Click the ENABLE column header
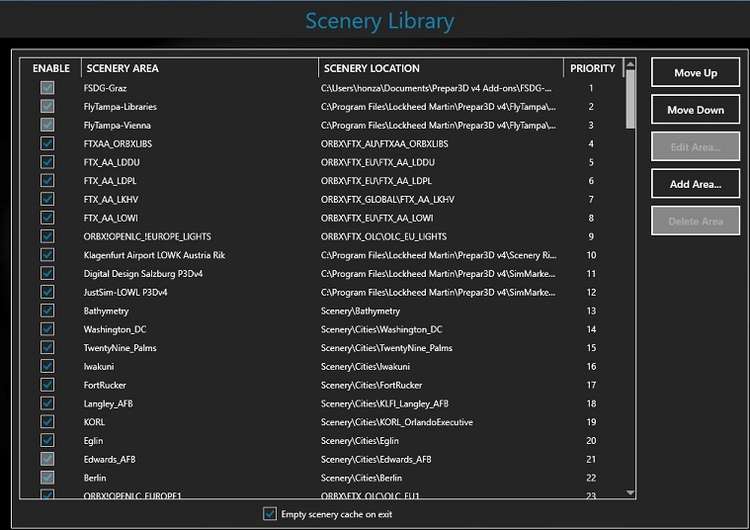The height and width of the screenshot is (530, 750). (51, 68)
